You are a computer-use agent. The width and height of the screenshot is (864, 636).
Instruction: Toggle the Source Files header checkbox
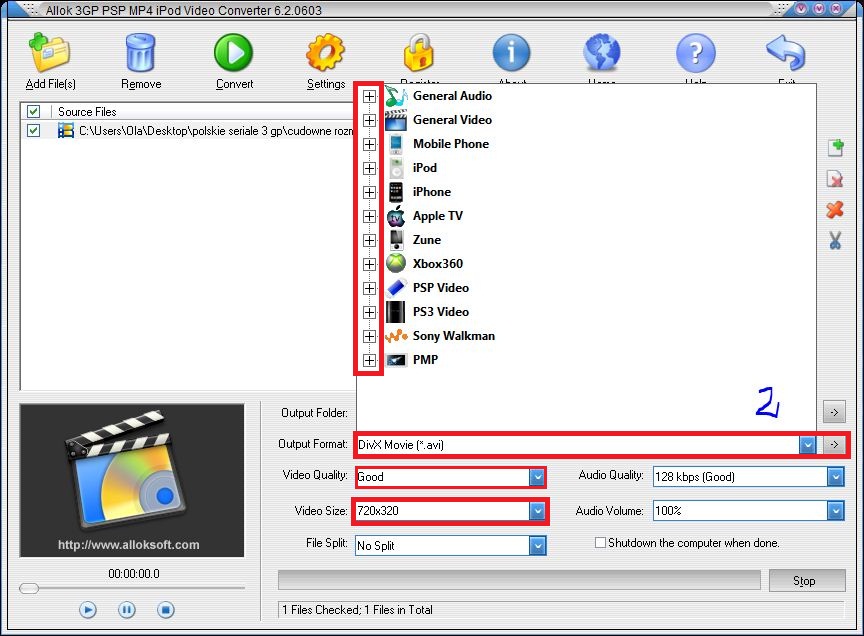[34, 111]
